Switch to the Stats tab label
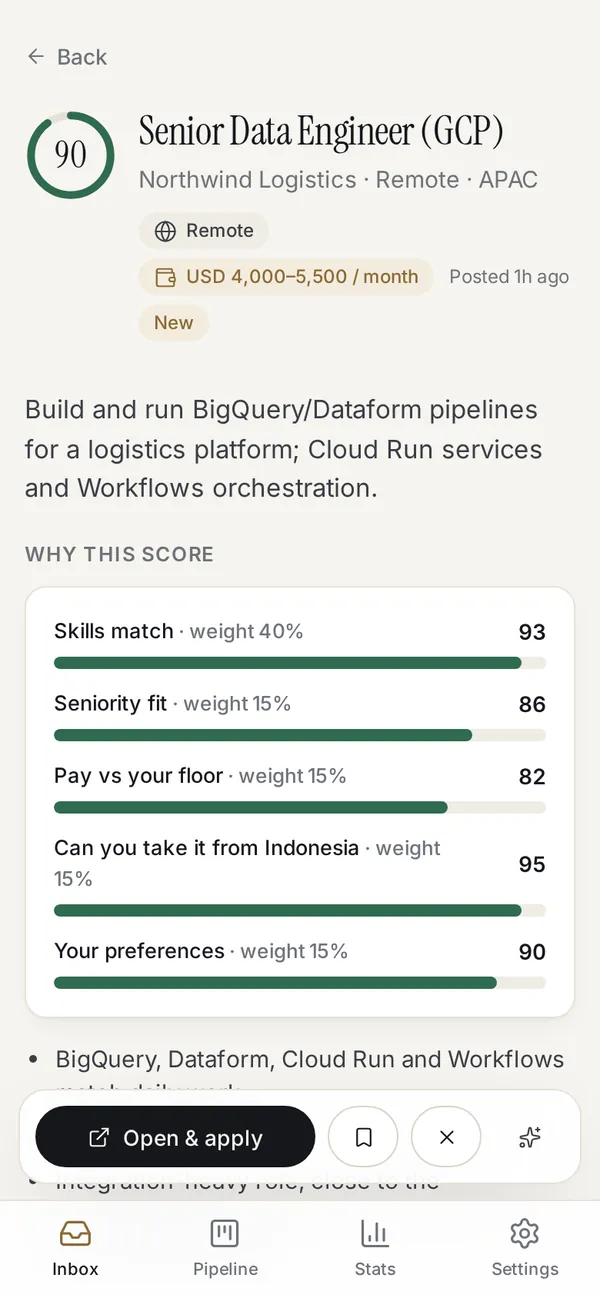 (375, 1269)
